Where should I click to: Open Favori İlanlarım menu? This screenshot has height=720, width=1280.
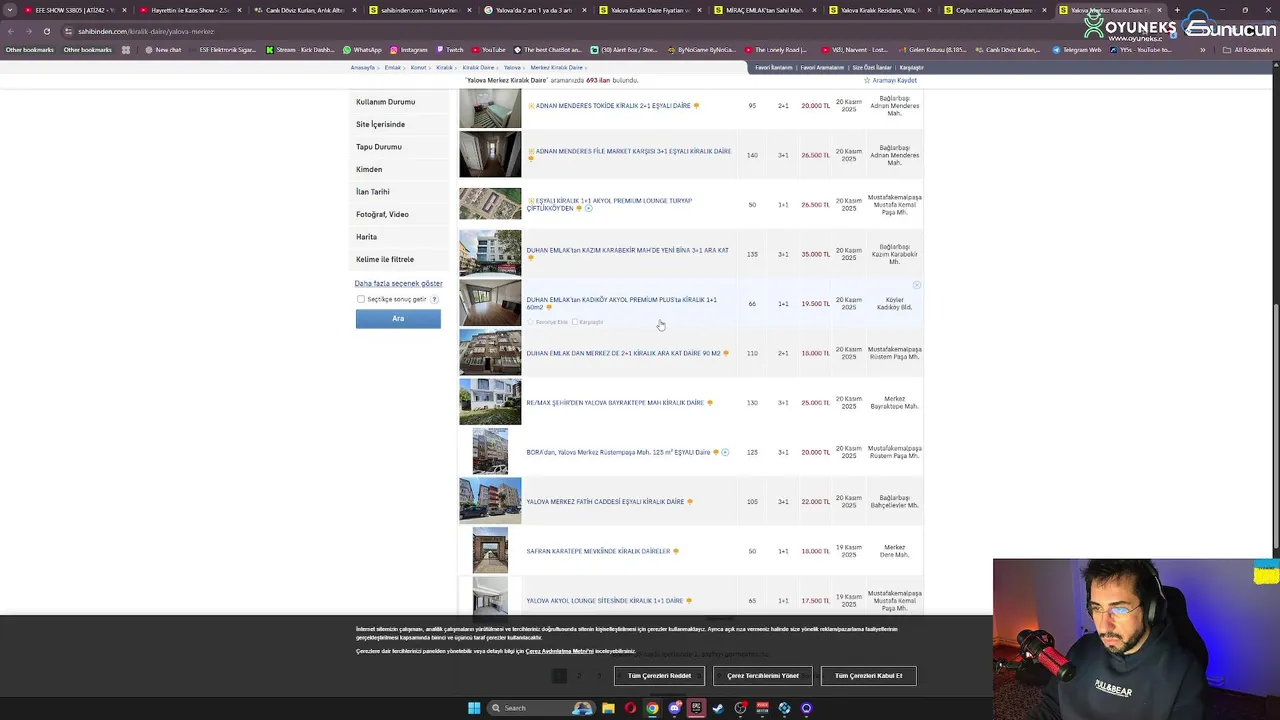[x=774, y=68]
